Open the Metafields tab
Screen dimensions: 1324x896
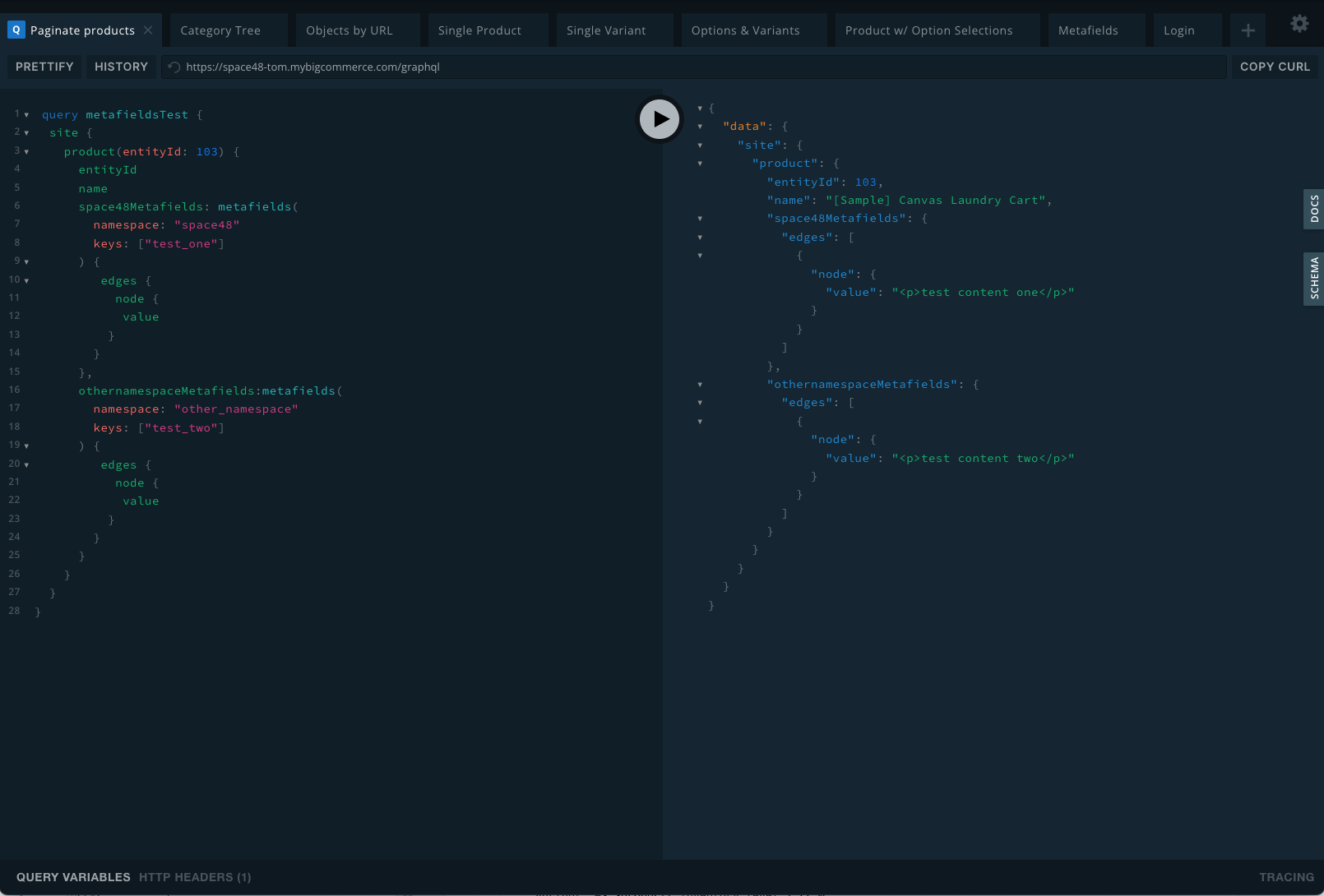[1088, 30]
